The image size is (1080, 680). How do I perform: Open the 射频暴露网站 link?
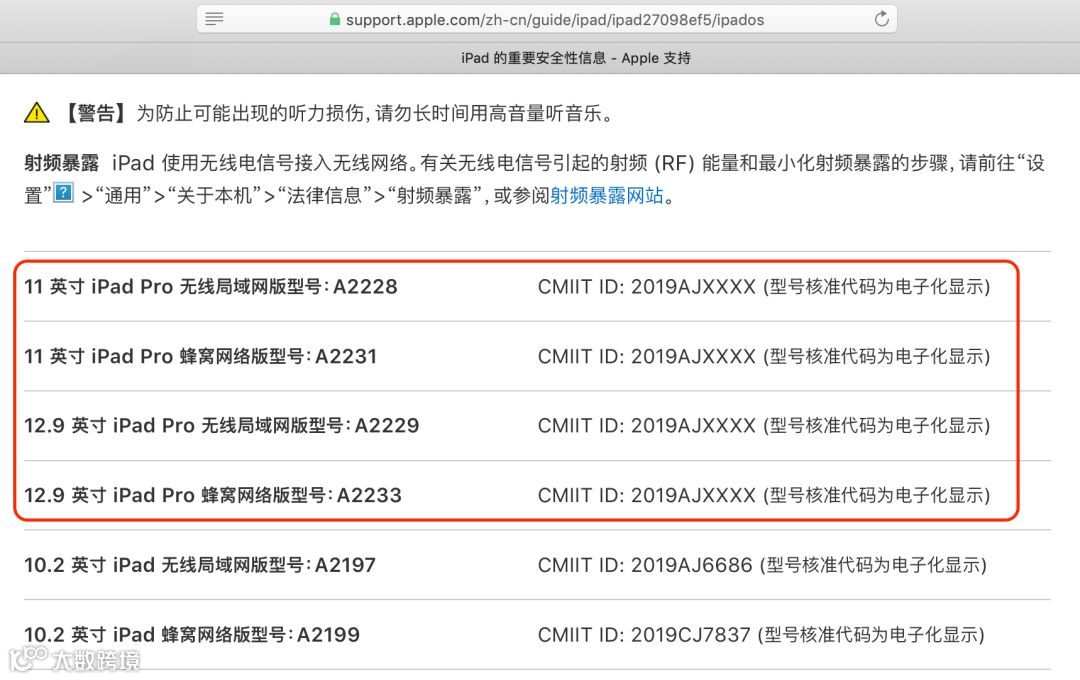pyautogui.click(x=607, y=196)
